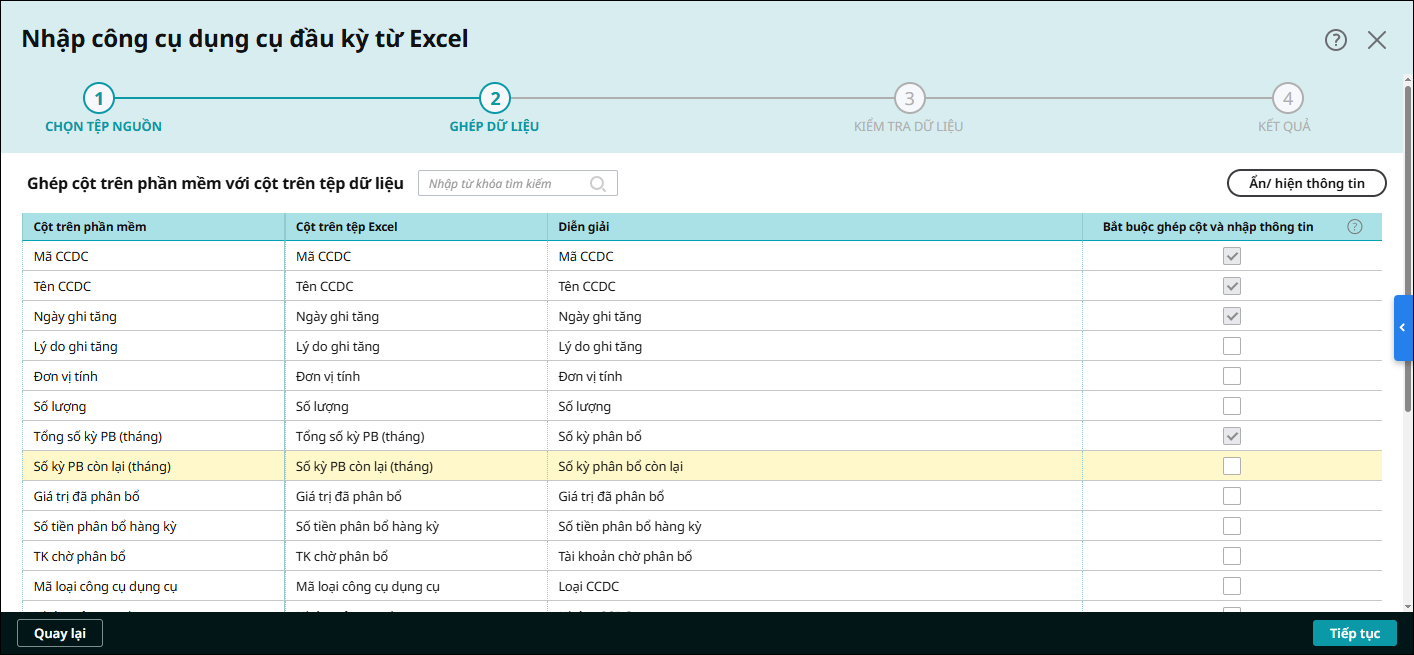Go back with Quay lại button
The image size is (1414, 655).
(60, 633)
